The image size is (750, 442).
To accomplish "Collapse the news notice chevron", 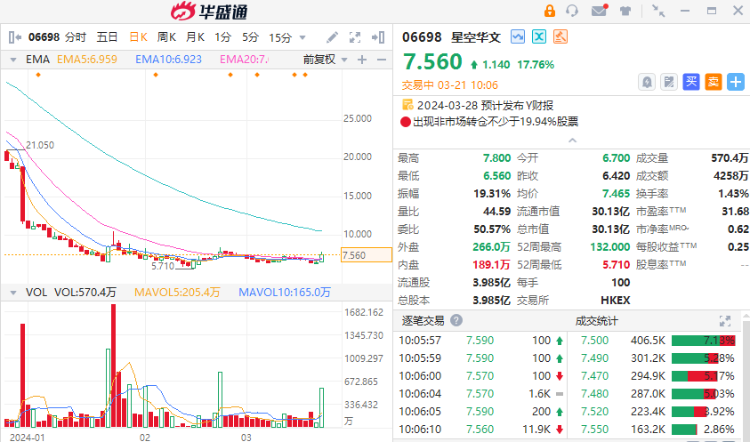I will pos(572,140).
